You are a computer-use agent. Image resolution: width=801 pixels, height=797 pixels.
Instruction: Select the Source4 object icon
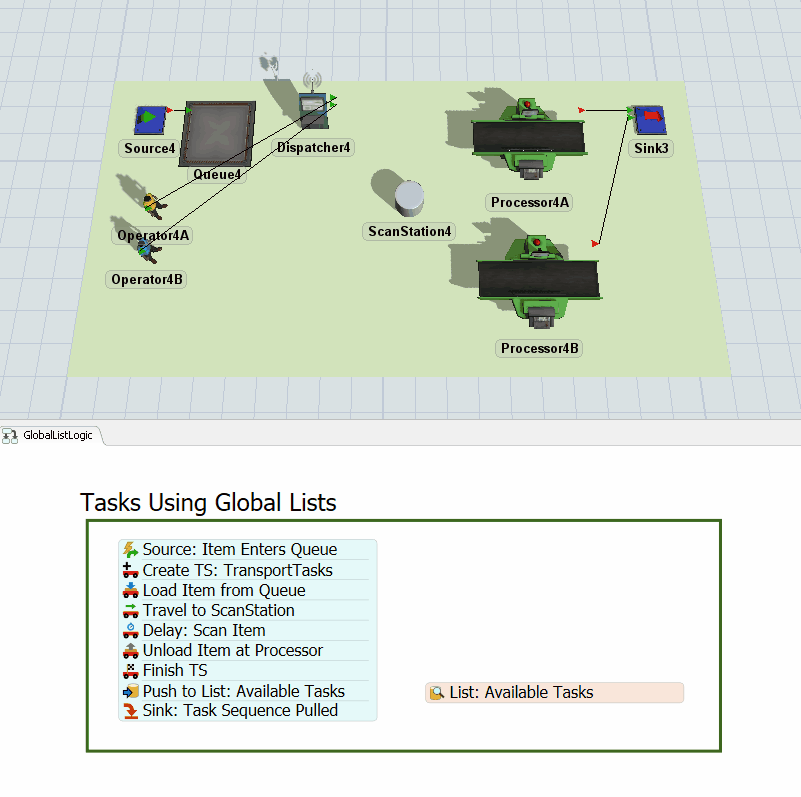point(149,120)
